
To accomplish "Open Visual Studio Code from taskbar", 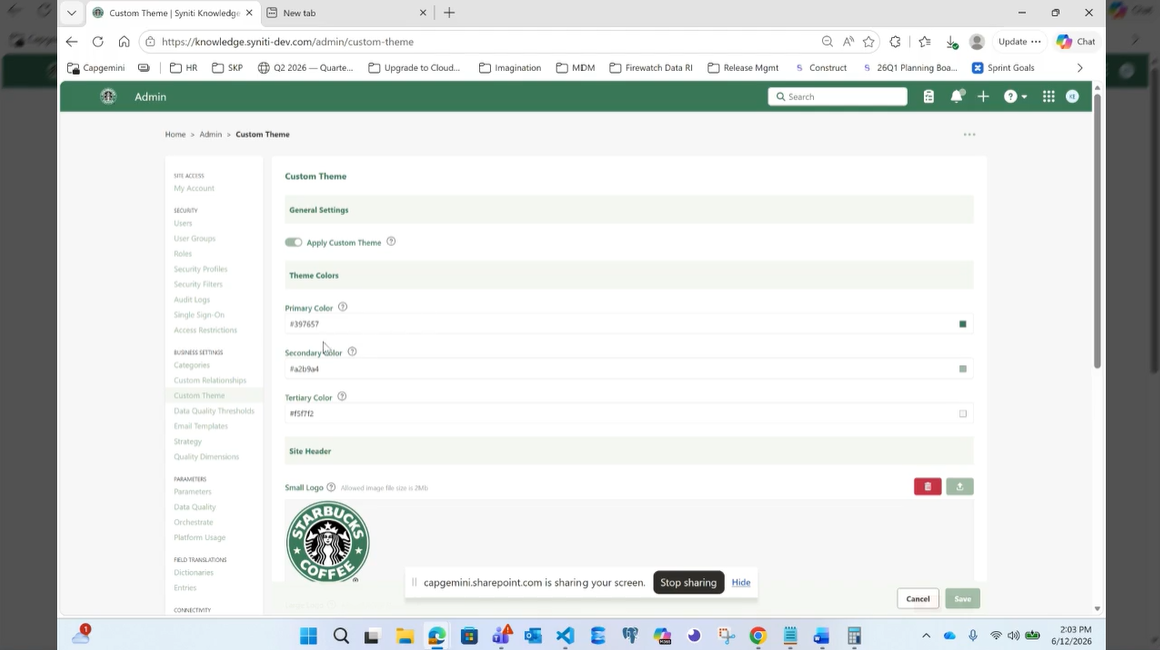I will [x=565, y=636].
